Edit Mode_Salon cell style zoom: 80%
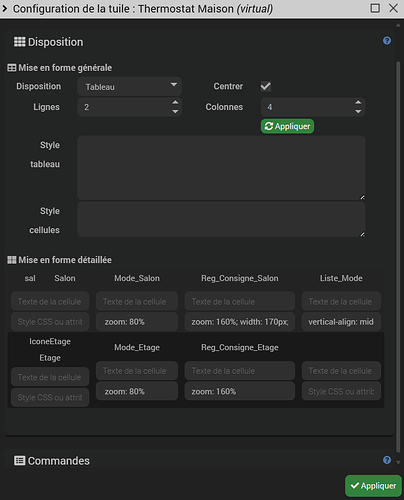Viewport: 404px width, 500px height. [x=137, y=322]
